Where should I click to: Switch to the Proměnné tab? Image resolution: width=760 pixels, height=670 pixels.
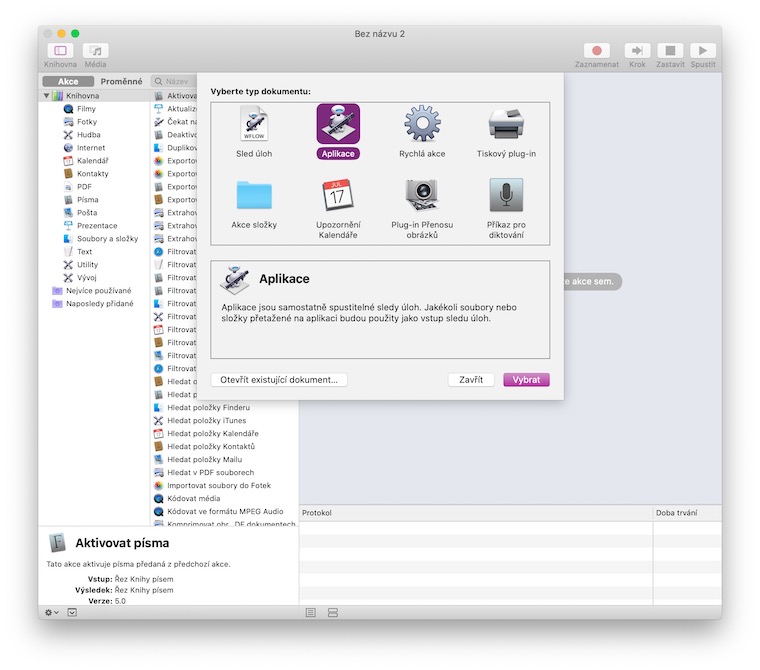click(x=121, y=81)
